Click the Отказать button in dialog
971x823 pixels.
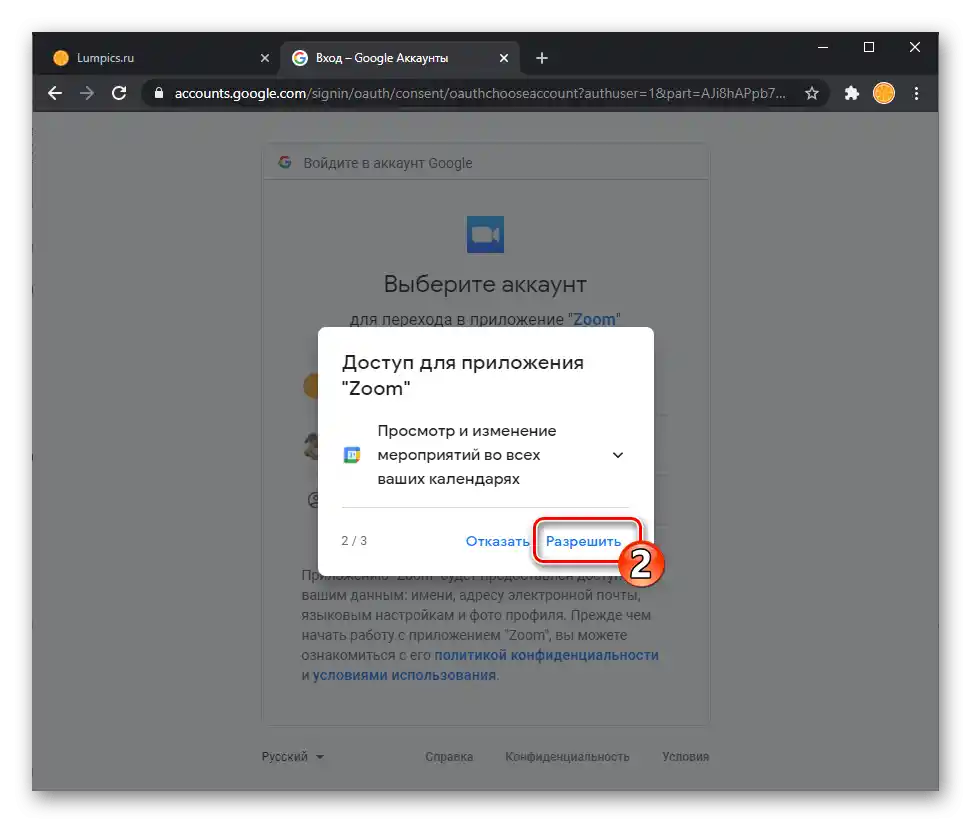[x=497, y=541]
